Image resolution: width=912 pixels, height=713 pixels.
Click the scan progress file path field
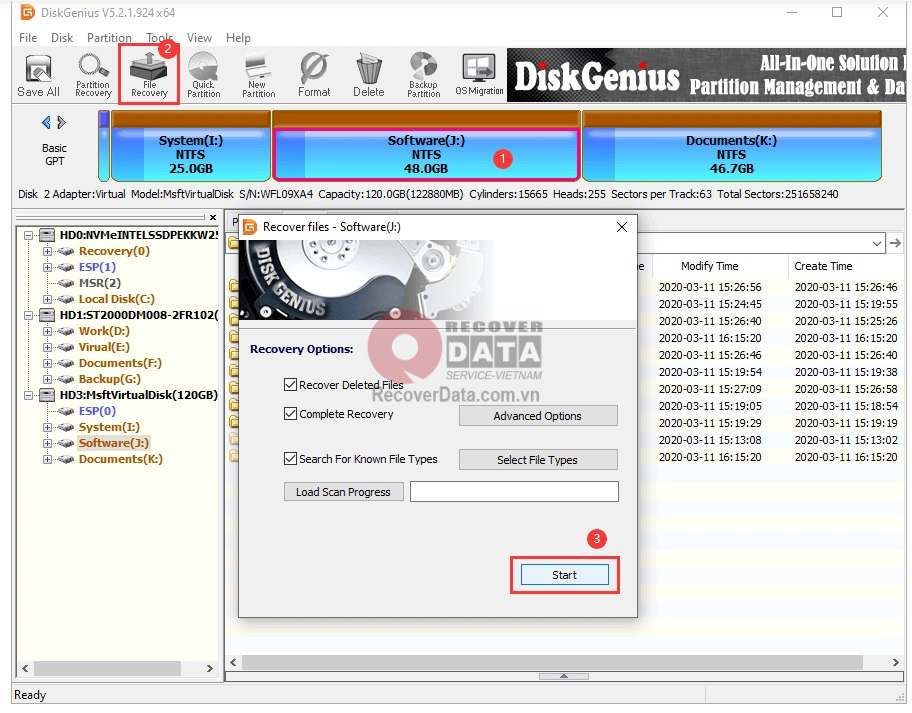click(x=514, y=491)
